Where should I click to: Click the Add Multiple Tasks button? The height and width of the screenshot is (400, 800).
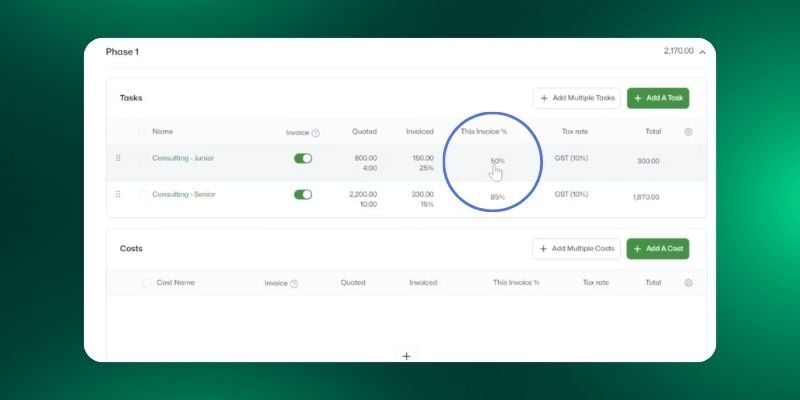click(576, 98)
